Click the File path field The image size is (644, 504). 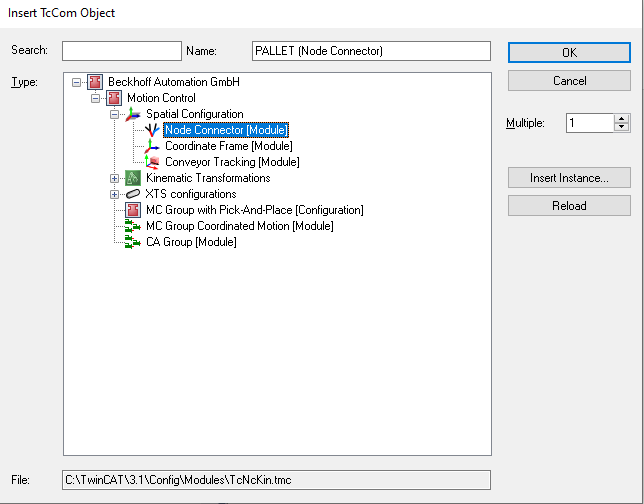pyautogui.click(x=276, y=480)
